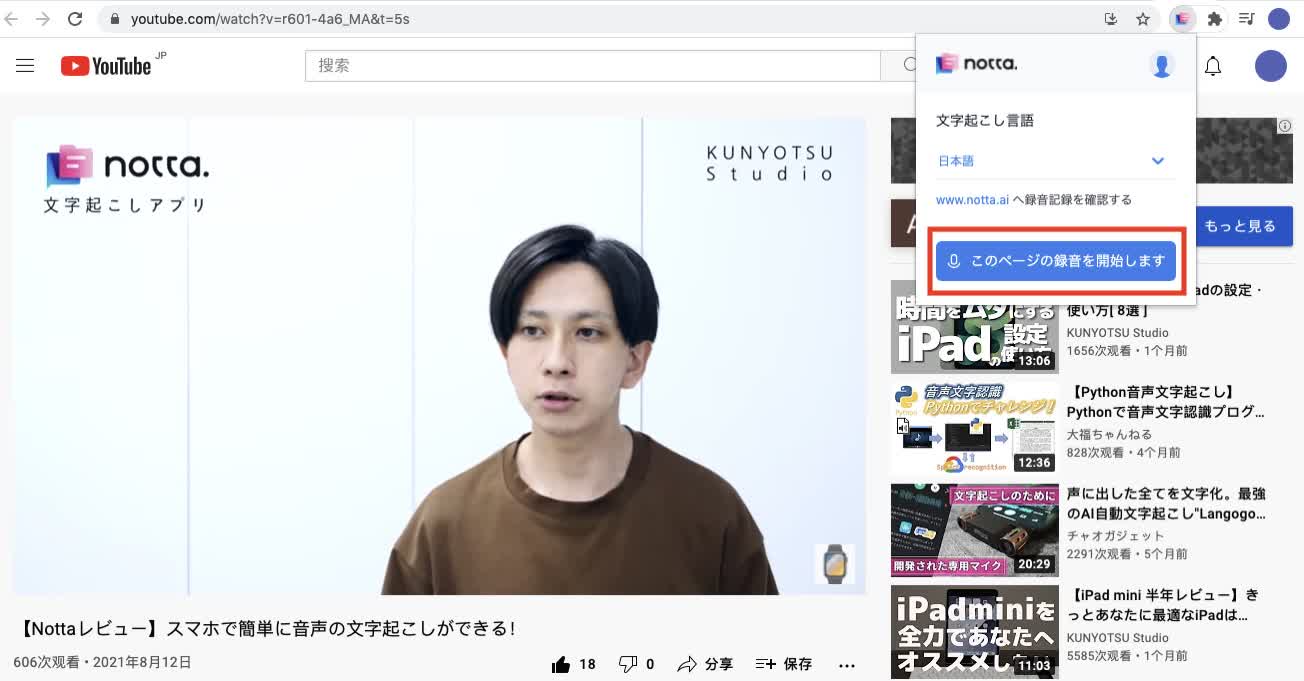This screenshot has height=681, width=1304.
Task: Open the YouTube notifications bell
Action: pyautogui.click(x=1213, y=66)
